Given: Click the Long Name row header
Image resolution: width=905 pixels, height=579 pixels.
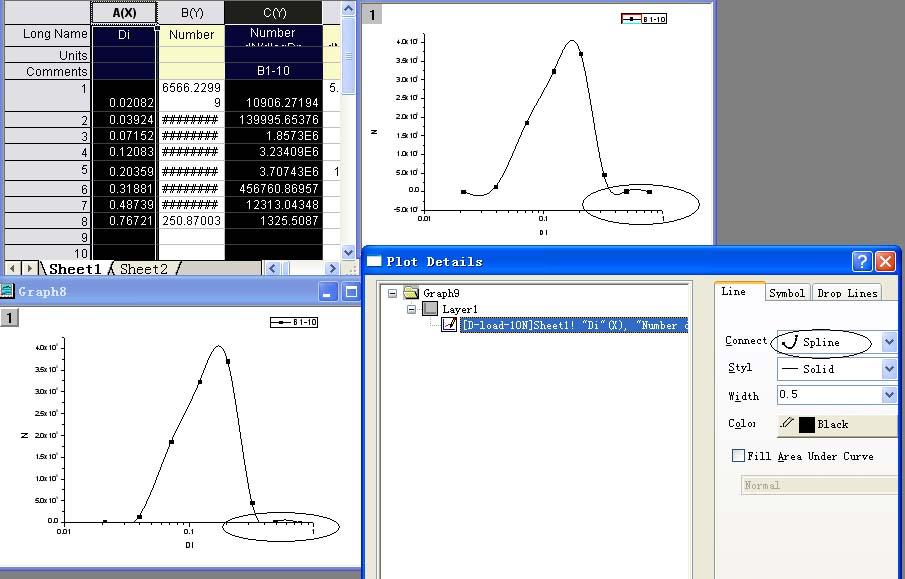Looking at the screenshot, I should click(47, 34).
